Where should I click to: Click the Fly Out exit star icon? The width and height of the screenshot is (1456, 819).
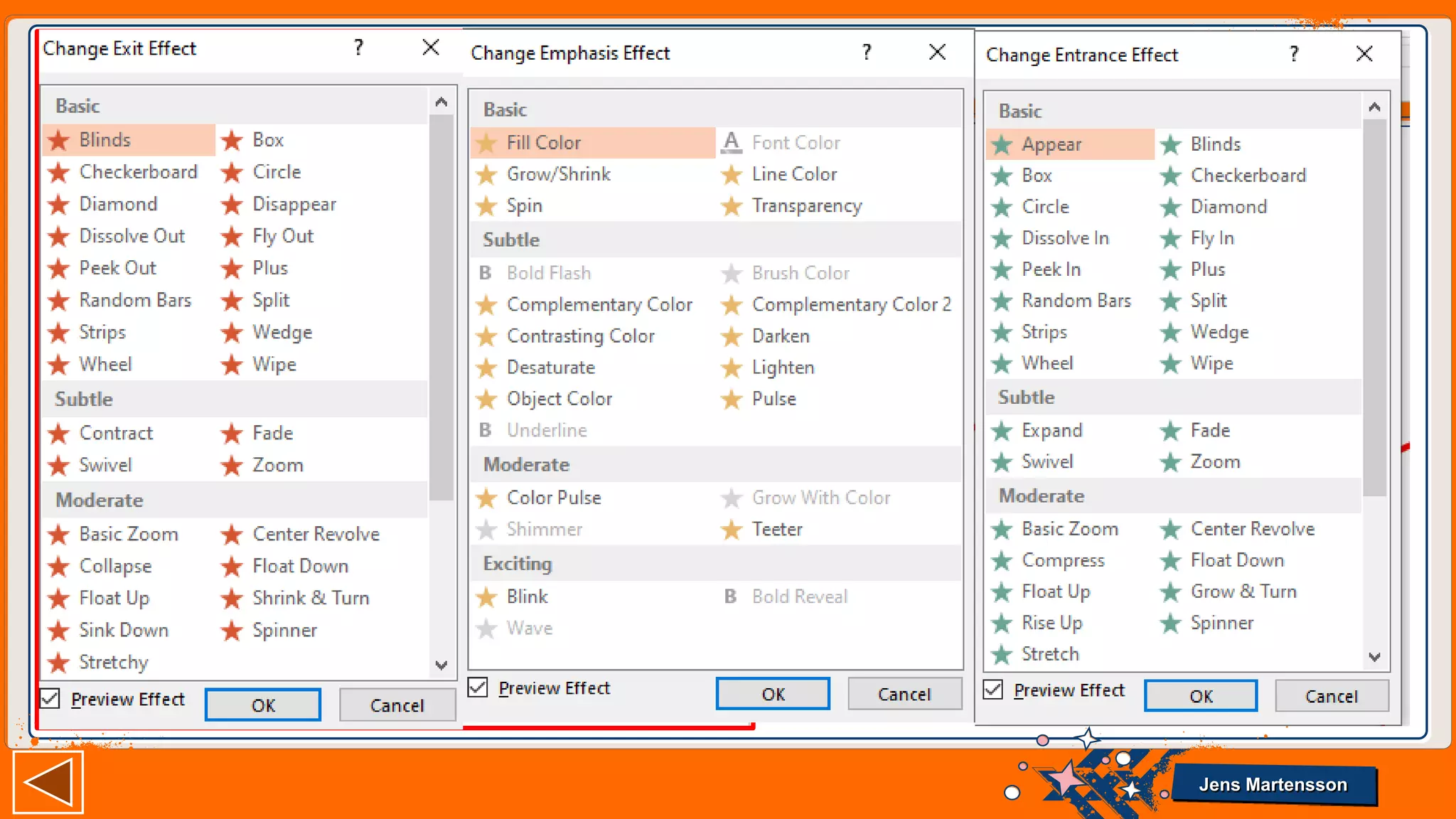[232, 237]
